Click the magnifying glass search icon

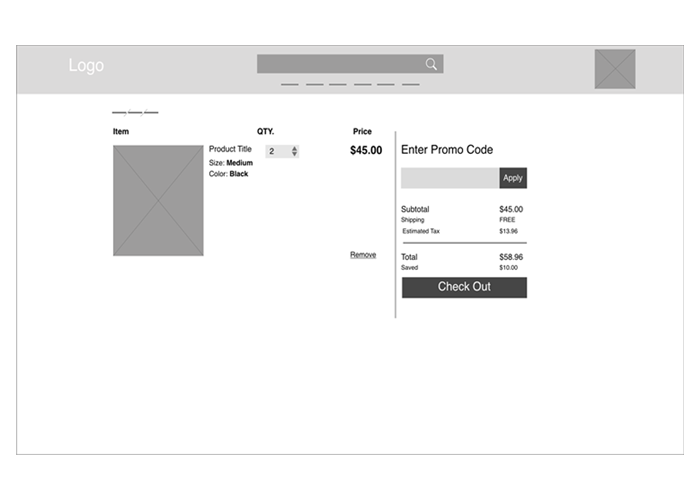tap(431, 64)
